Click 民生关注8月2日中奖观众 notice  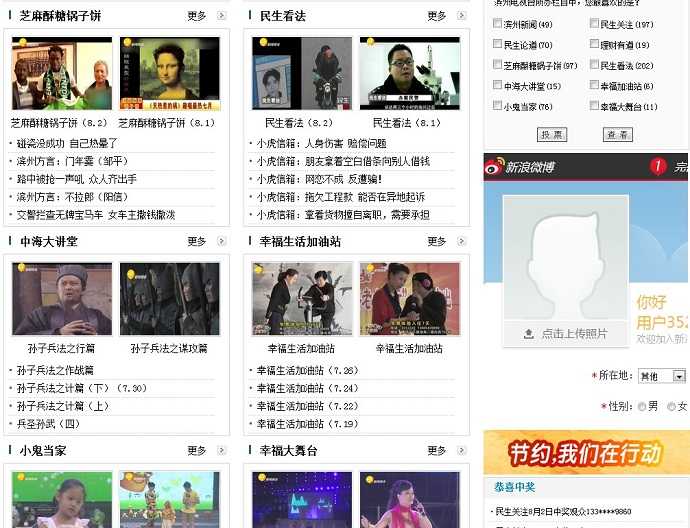(x=563, y=511)
